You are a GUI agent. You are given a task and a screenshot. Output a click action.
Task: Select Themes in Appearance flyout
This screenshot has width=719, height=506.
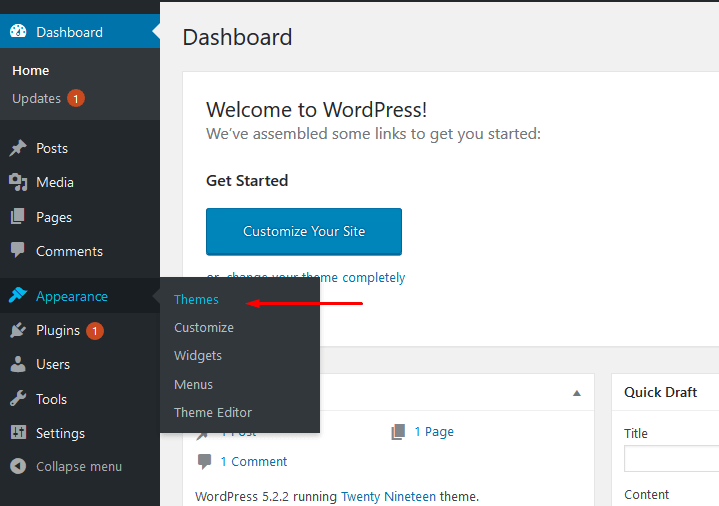pyautogui.click(x=196, y=300)
